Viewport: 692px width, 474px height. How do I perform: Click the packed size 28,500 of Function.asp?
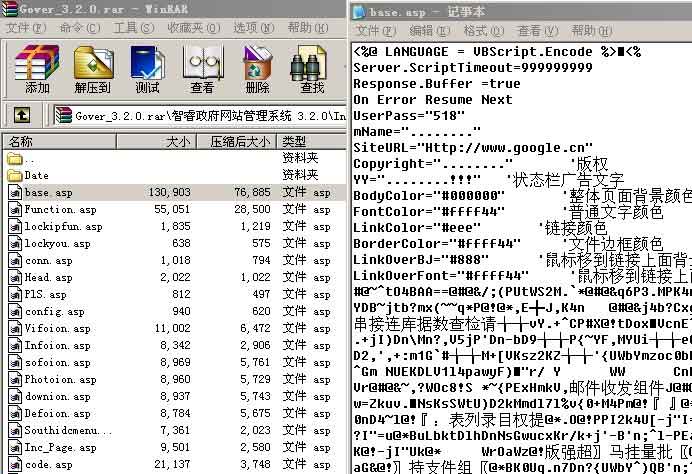[252, 209]
